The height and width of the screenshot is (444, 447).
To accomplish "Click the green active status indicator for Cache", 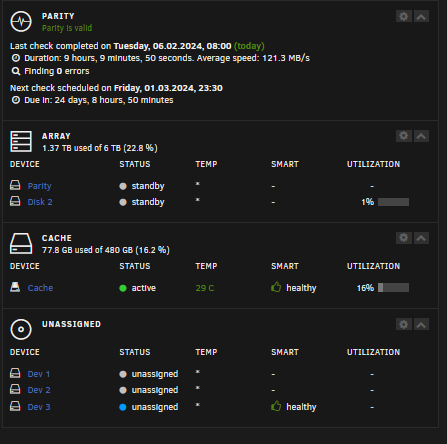I will tap(123, 288).
